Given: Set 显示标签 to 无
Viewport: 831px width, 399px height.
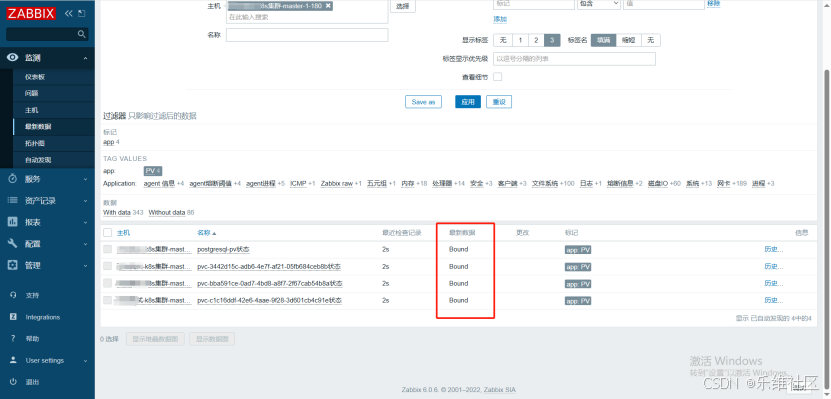Looking at the screenshot, I should pos(502,40).
